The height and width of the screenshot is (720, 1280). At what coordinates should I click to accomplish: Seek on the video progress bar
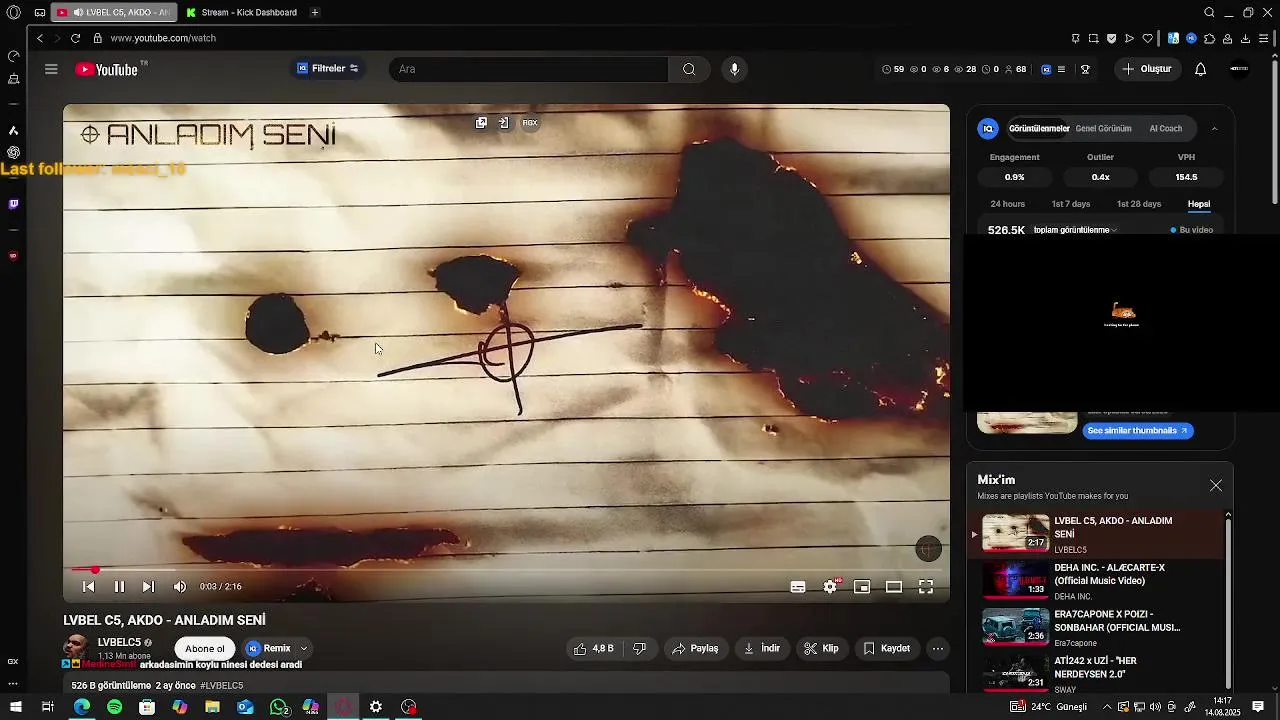[506, 569]
